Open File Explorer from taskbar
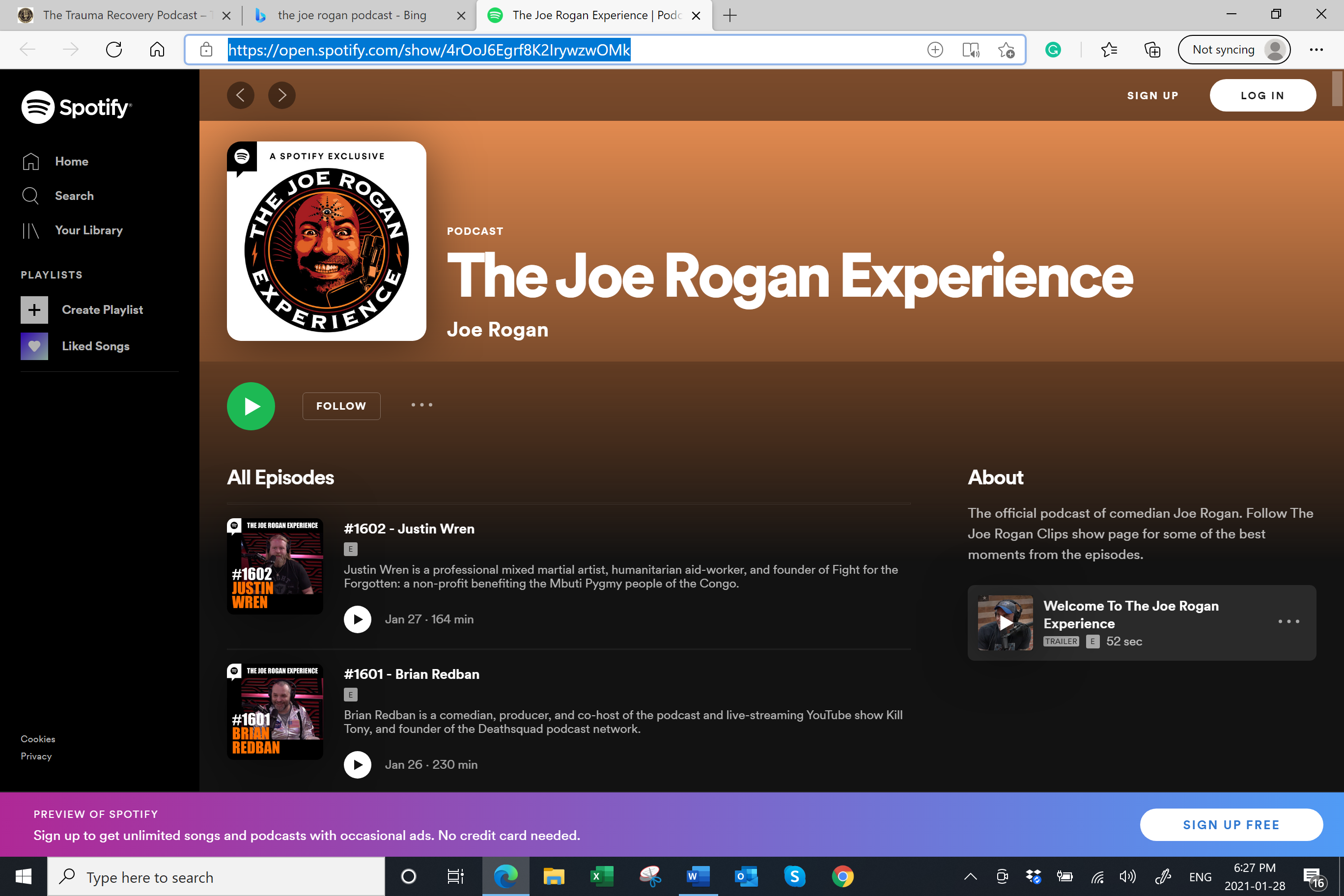The width and height of the screenshot is (1344, 896). (553, 876)
